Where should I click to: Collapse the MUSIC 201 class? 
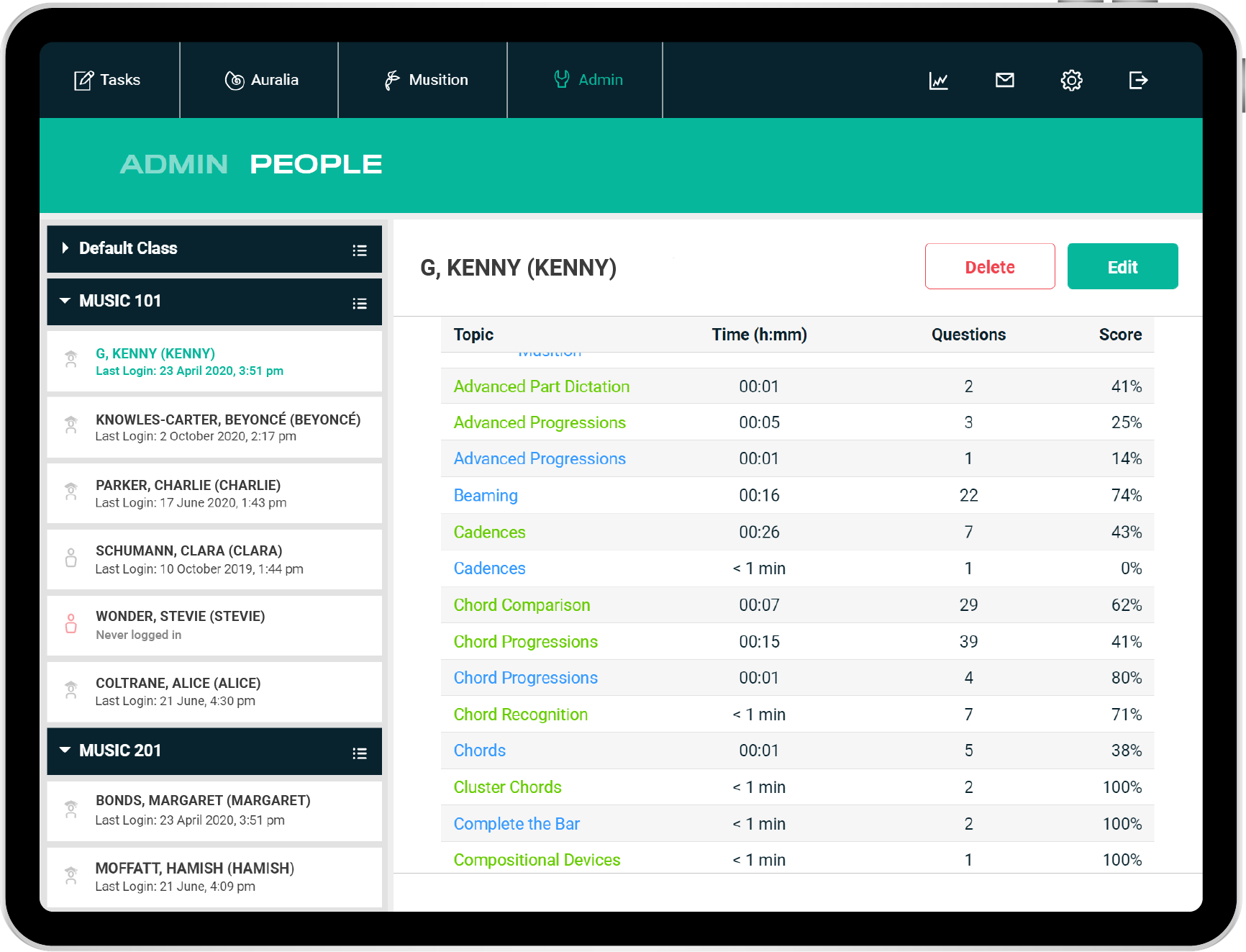[65, 751]
